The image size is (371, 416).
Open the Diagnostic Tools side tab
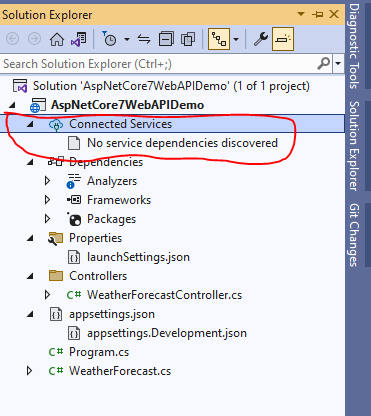(354, 46)
